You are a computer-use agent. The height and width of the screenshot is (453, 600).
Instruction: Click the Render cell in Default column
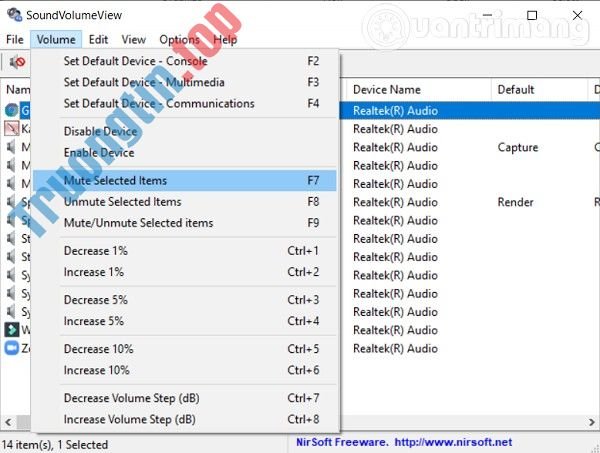coord(515,202)
